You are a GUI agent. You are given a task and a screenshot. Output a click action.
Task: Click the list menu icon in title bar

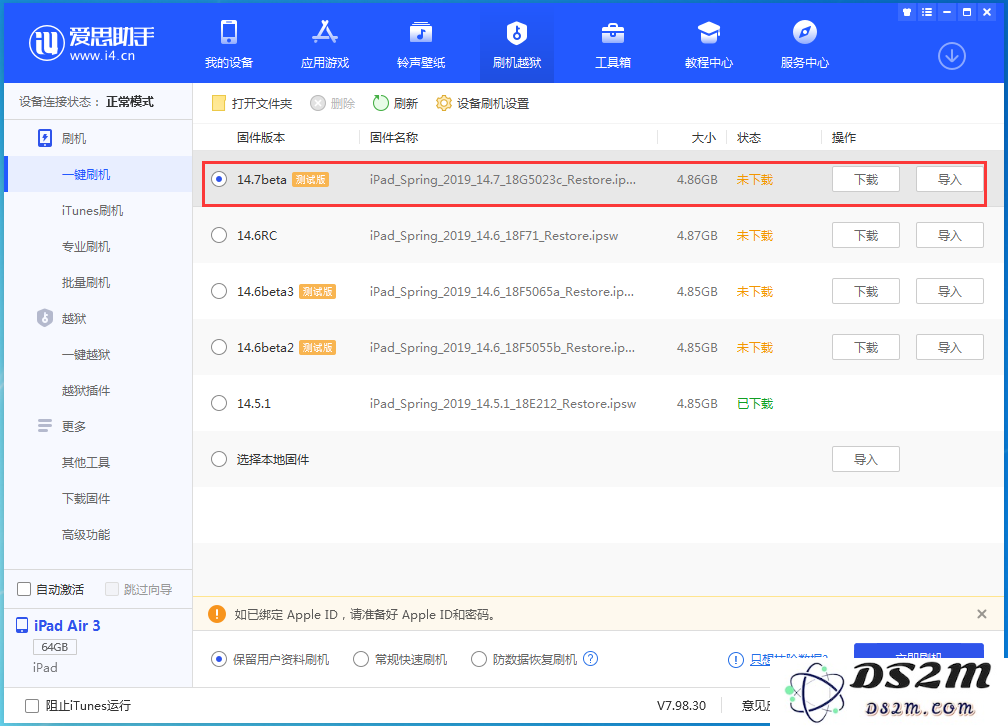(x=926, y=12)
